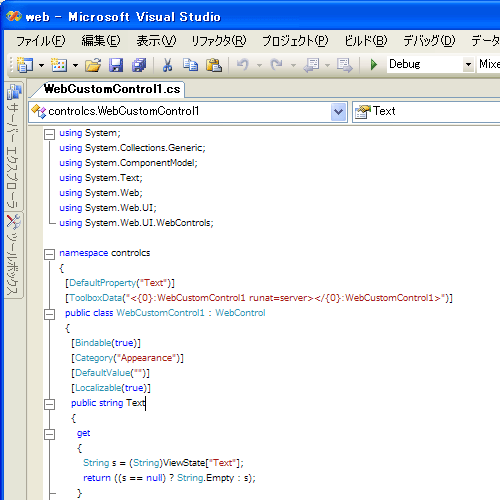Collapse the WebCustomControl1 class block

[49, 314]
